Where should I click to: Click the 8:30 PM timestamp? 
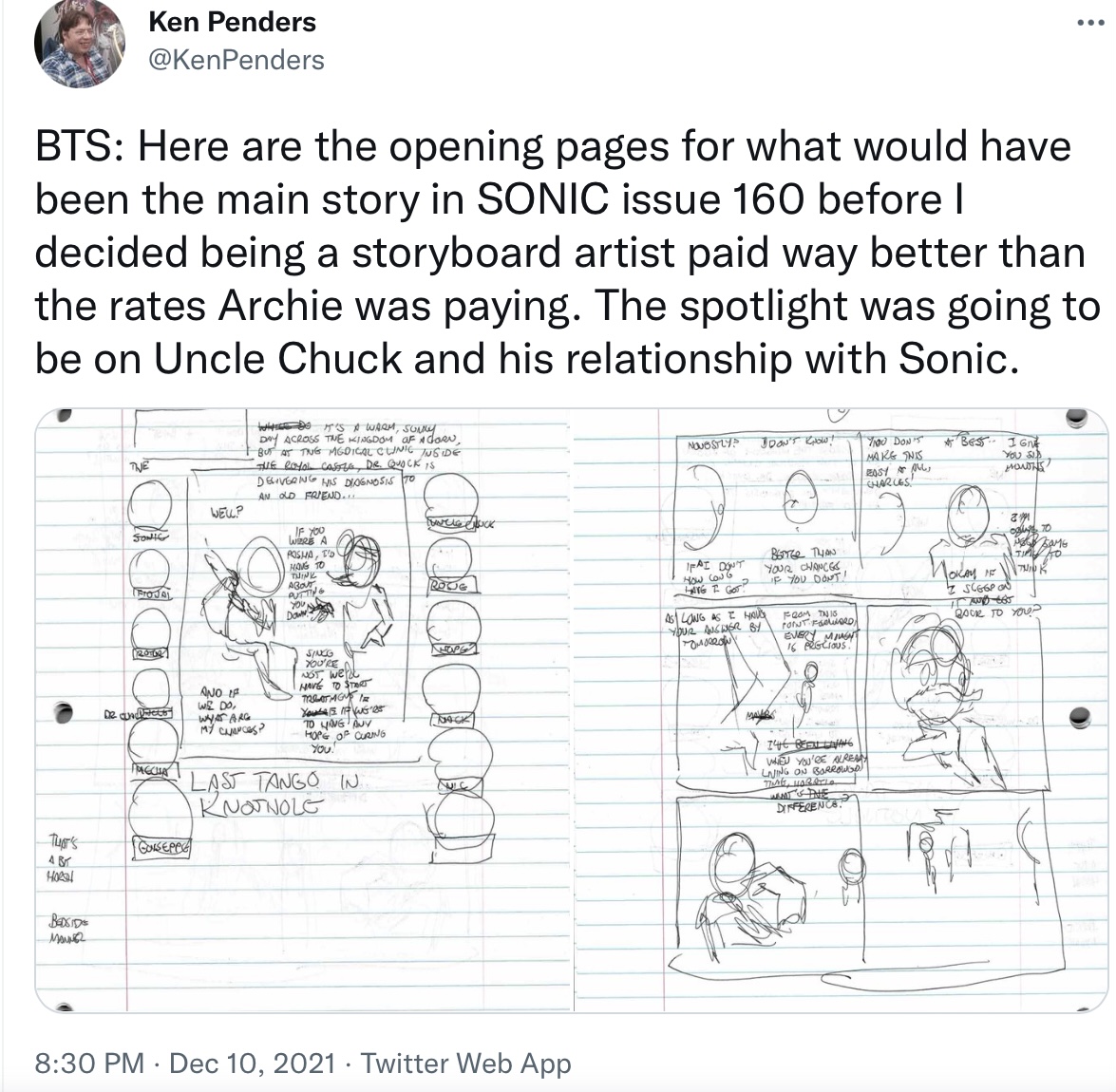tap(89, 1063)
